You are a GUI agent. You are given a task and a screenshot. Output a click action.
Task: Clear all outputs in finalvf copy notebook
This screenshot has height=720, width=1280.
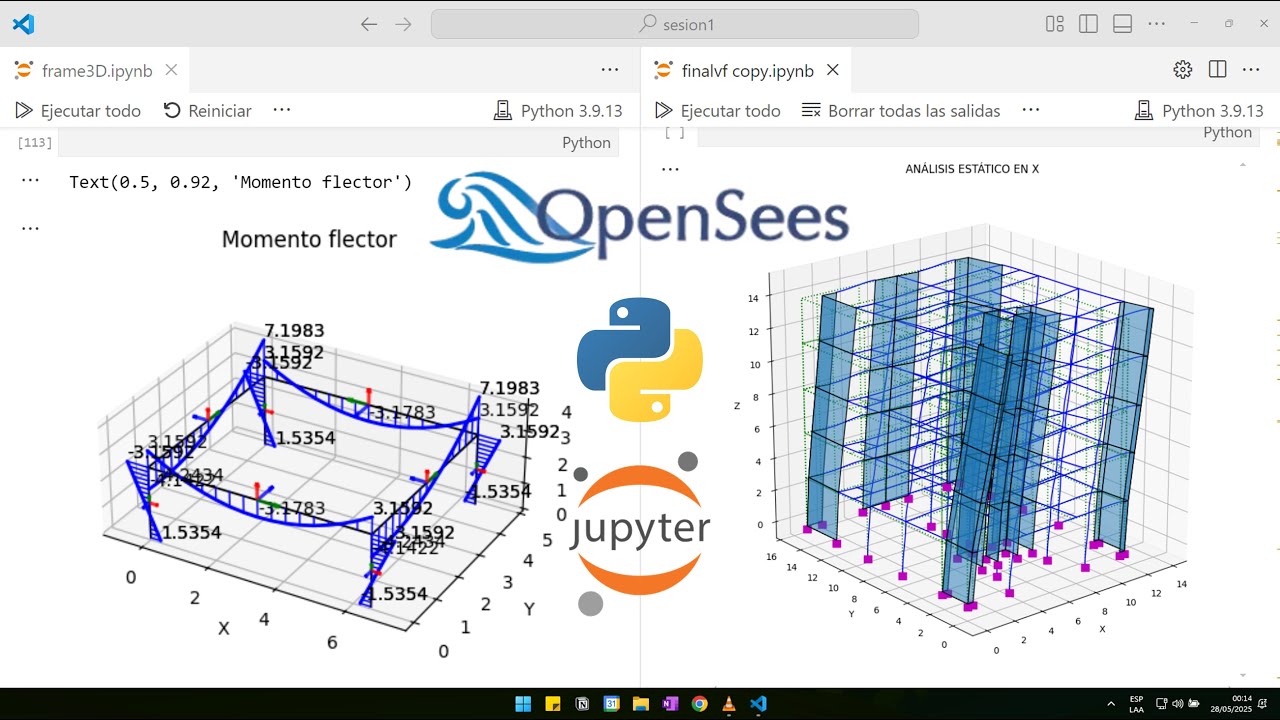901,111
